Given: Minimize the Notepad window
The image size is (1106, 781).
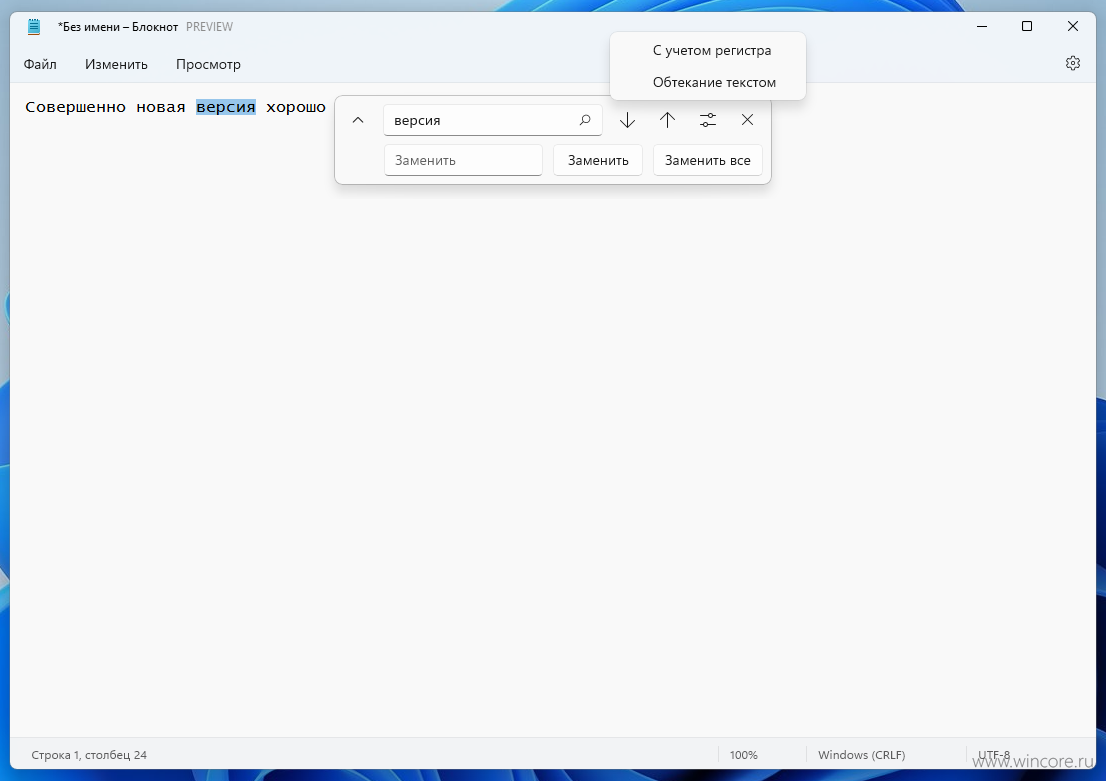Looking at the screenshot, I should coord(981,27).
